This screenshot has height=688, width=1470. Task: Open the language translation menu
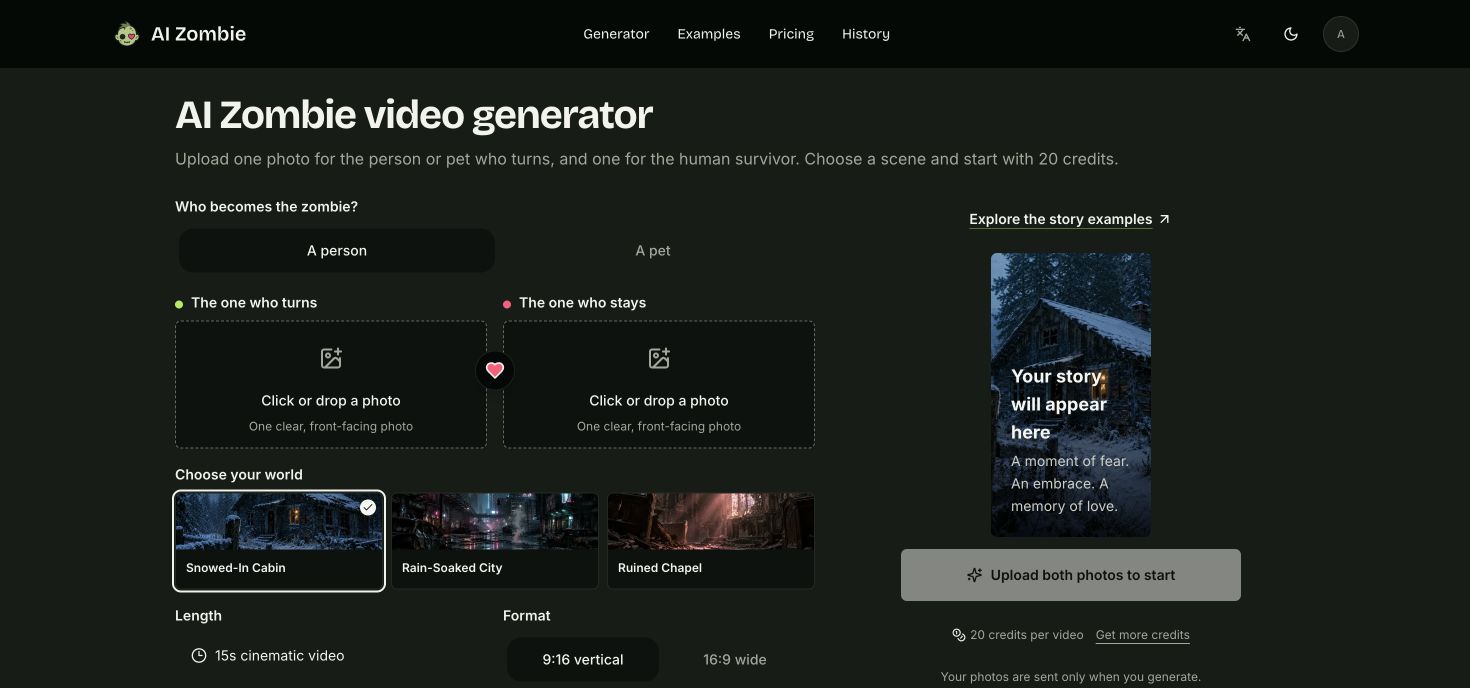[x=1243, y=34]
